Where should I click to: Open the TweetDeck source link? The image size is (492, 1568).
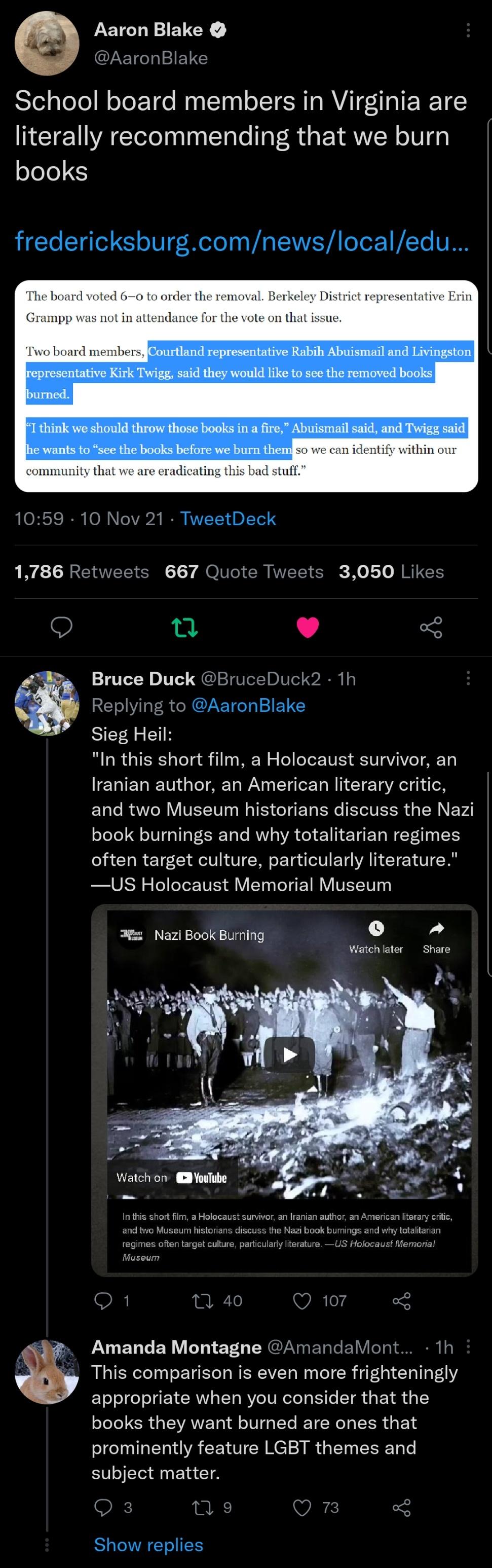point(228,519)
